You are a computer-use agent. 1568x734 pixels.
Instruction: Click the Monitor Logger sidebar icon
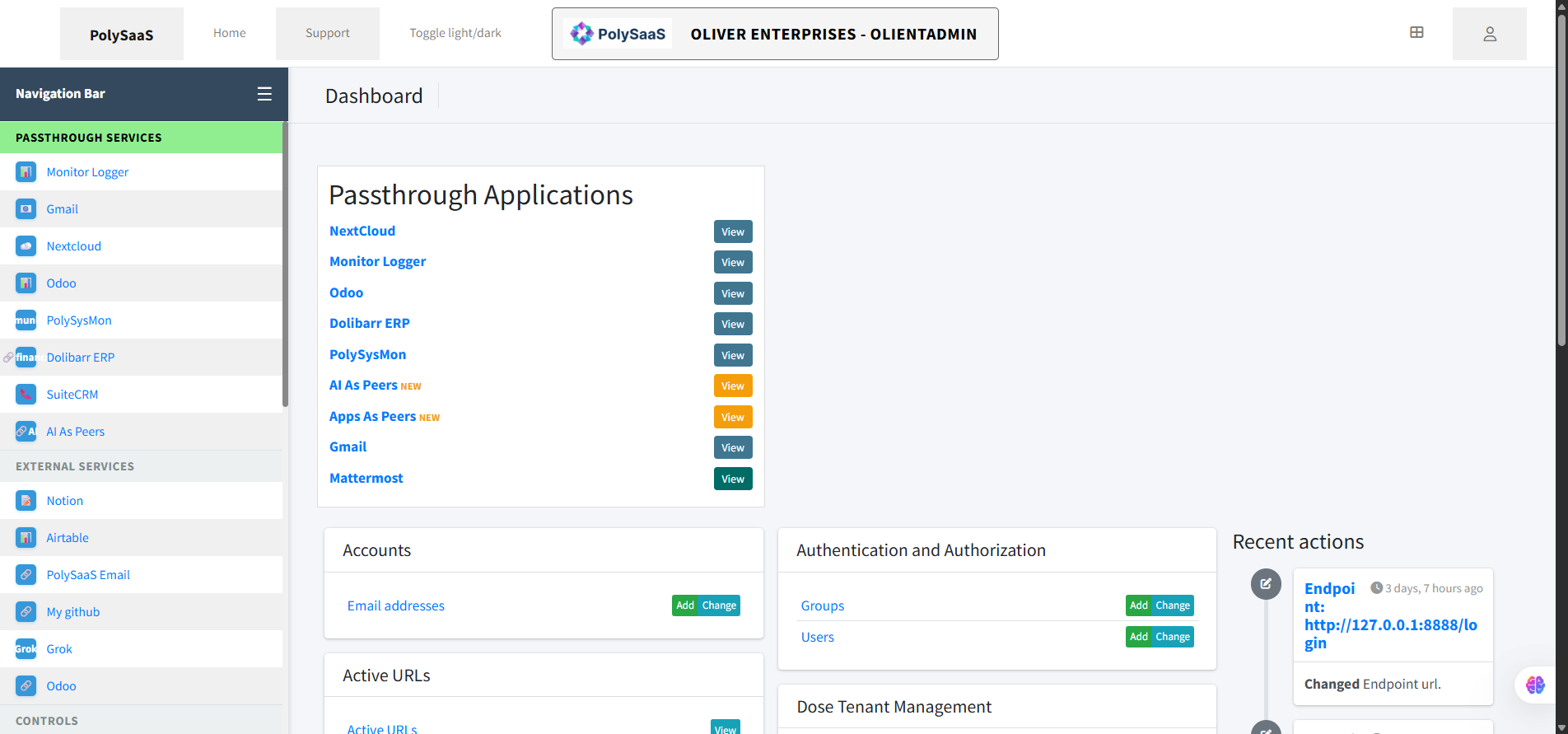click(x=26, y=172)
